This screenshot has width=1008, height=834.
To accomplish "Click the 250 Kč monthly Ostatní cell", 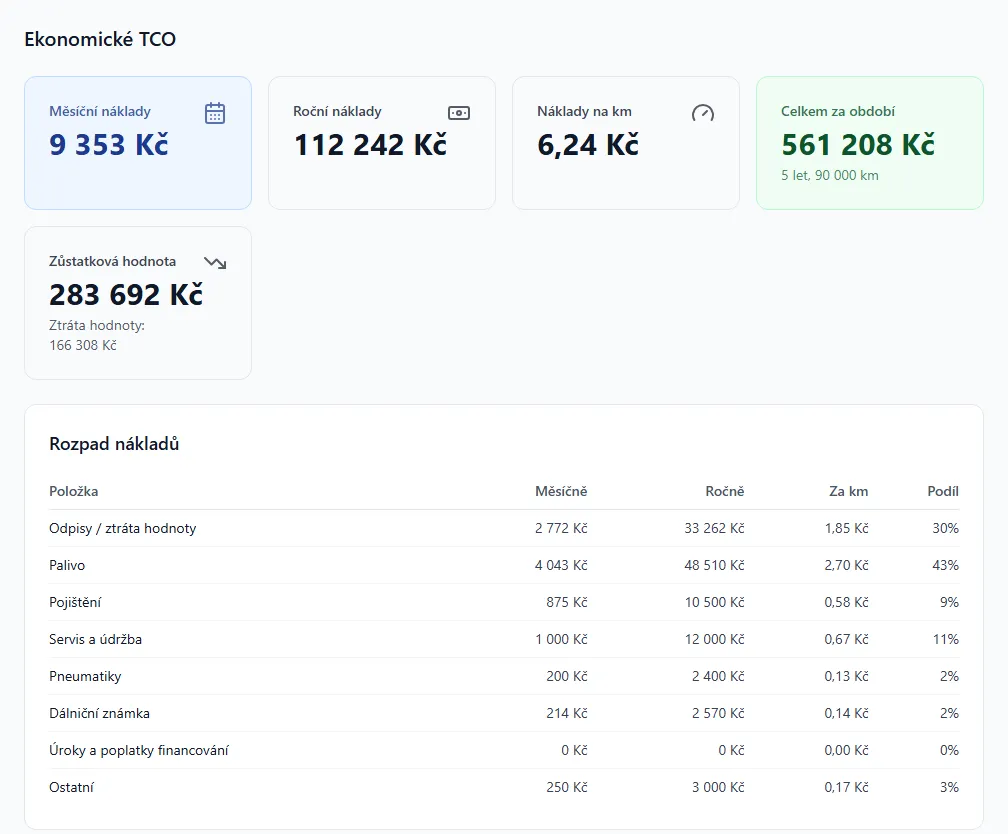I will [566, 787].
